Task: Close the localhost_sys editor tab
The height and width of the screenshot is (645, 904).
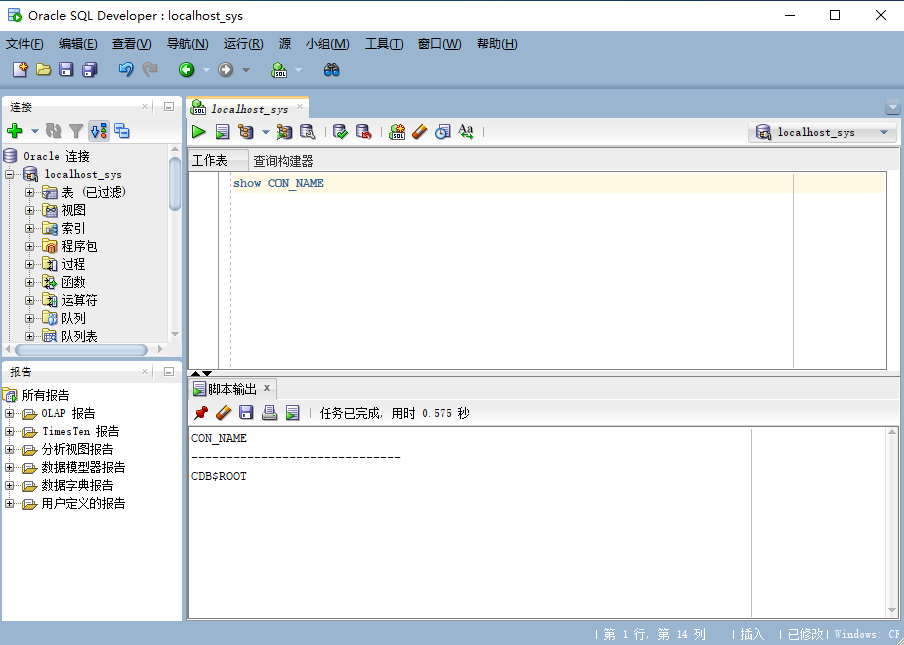Action: tap(300, 107)
